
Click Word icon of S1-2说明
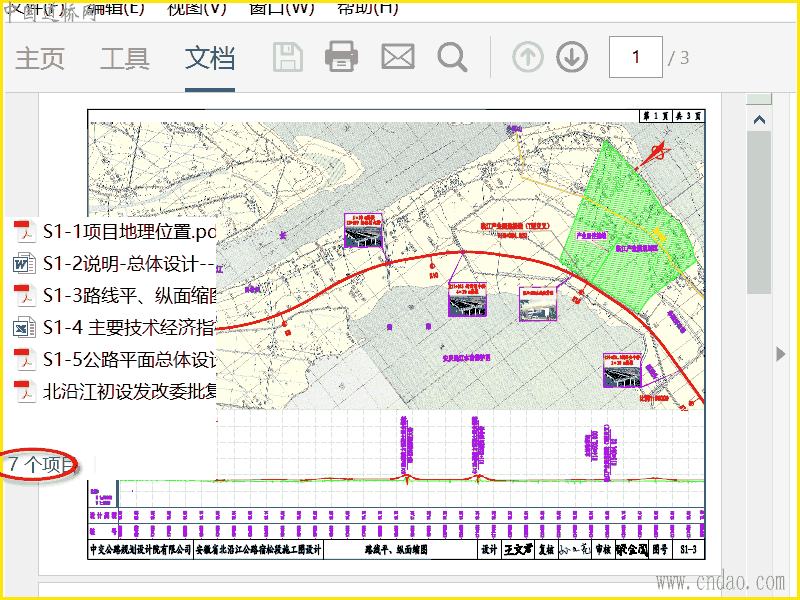point(24,264)
